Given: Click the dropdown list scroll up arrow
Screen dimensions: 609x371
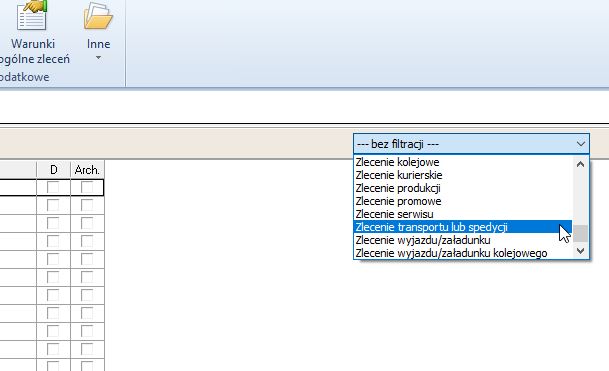Looking at the screenshot, I should tap(580, 164).
